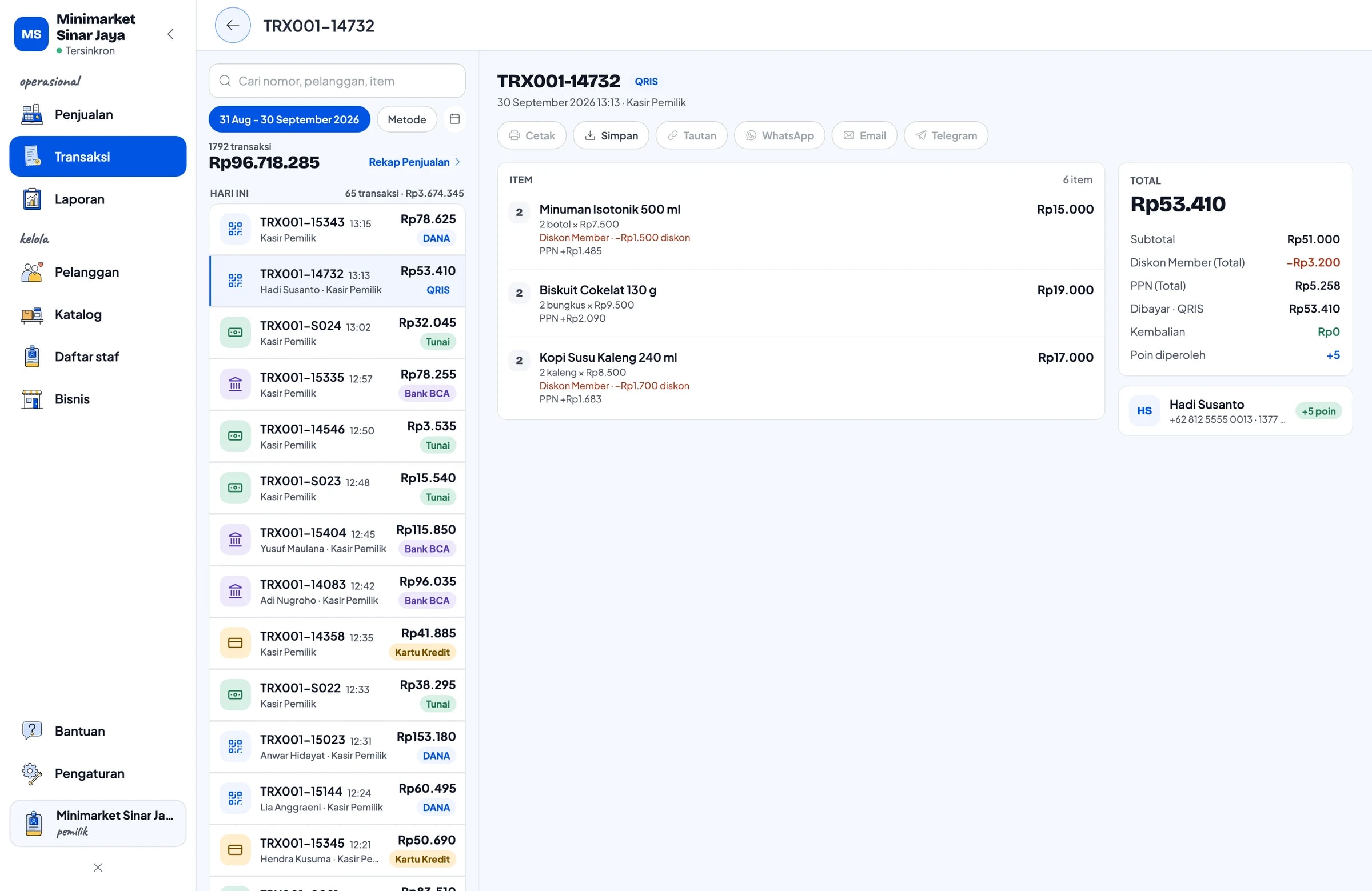Click the MS store logo badge
The height and width of the screenshot is (891, 1372).
[31, 34]
